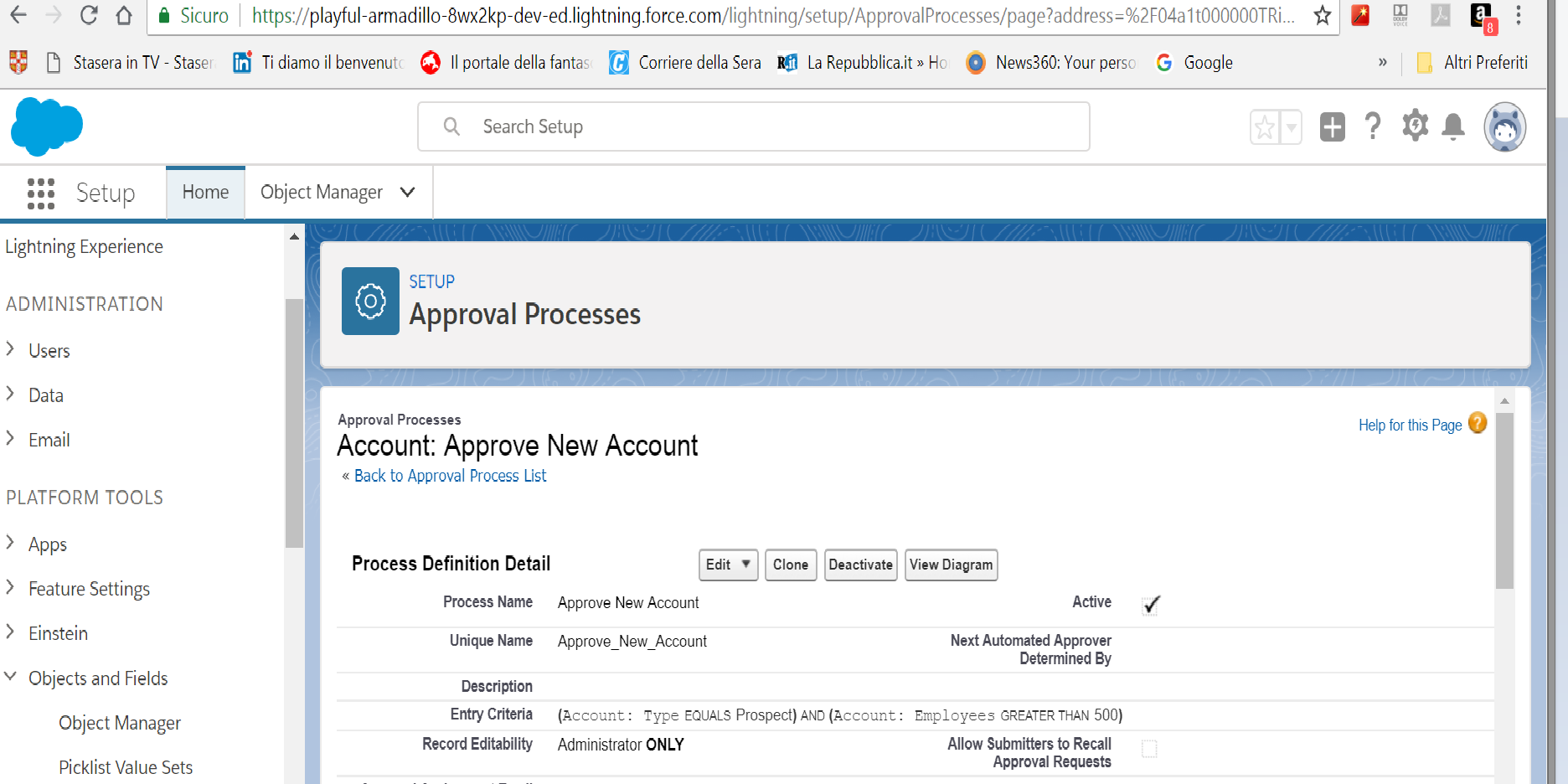
Task: Open the notifications bell
Action: (x=1453, y=126)
